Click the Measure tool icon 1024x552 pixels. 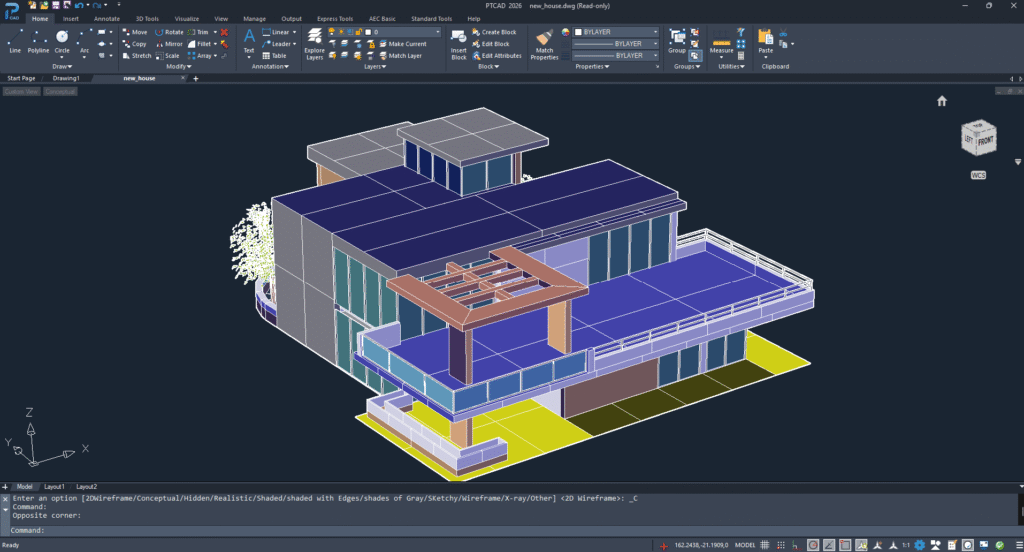[721, 38]
